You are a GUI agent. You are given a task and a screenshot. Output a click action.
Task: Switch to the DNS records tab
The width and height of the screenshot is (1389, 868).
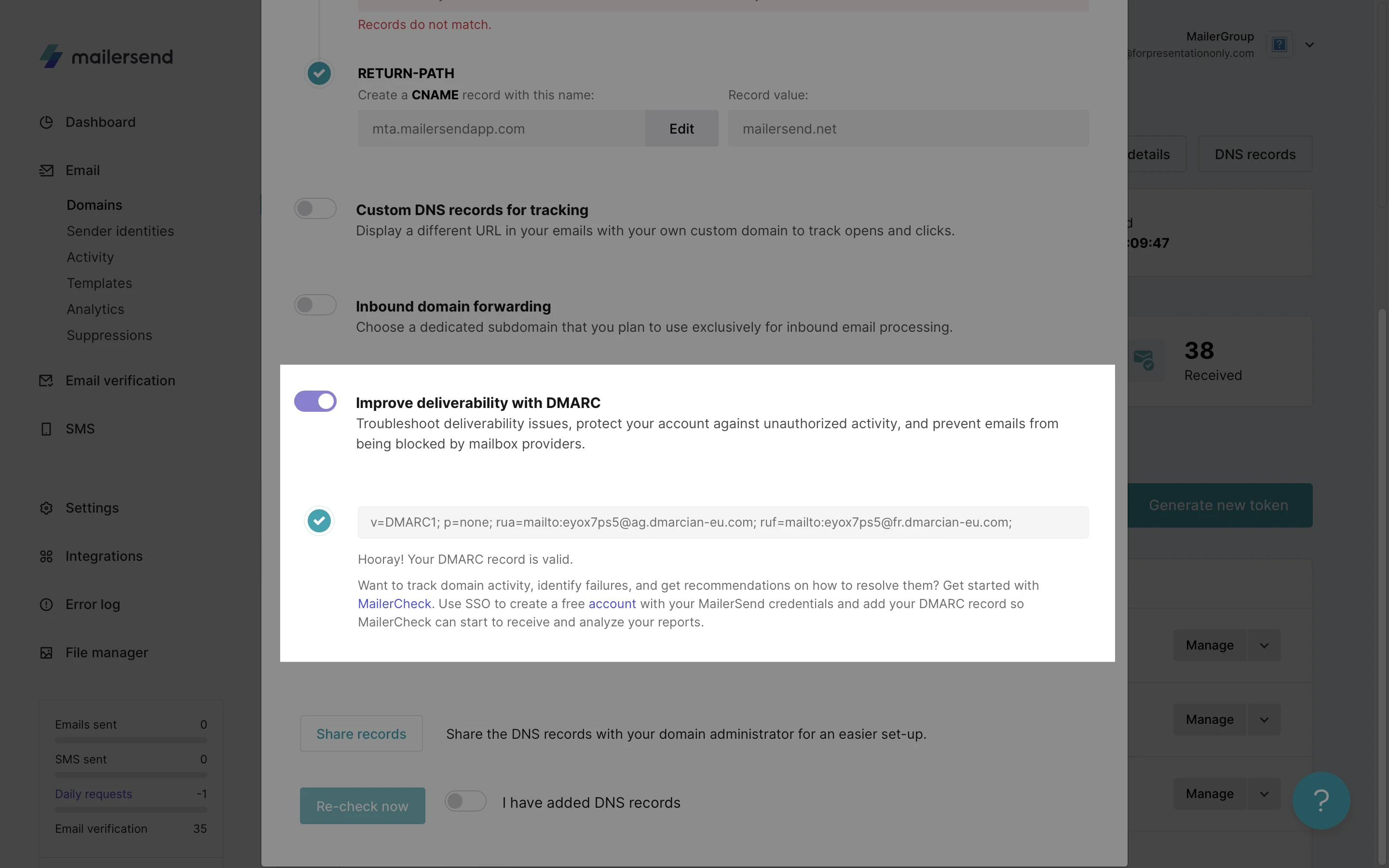tap(1255, 154)
